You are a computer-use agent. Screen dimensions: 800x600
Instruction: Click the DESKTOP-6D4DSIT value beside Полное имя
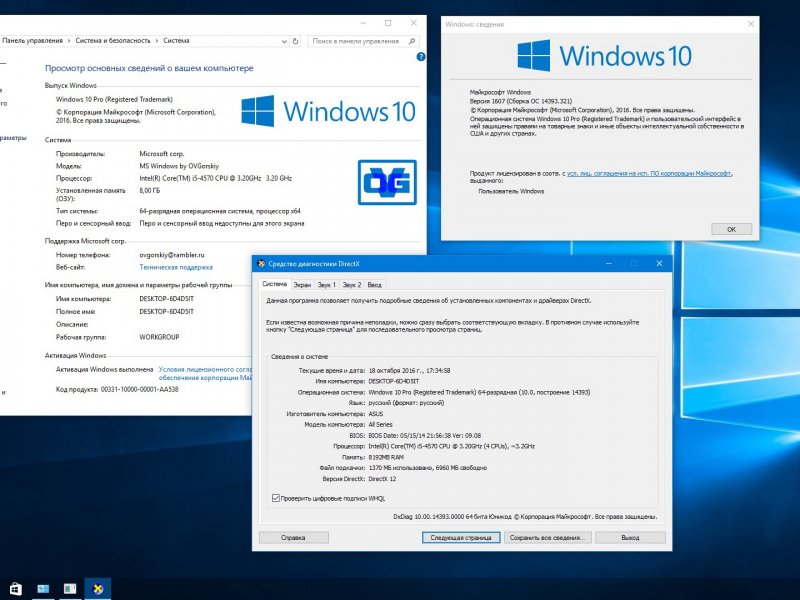coord(166,311)
